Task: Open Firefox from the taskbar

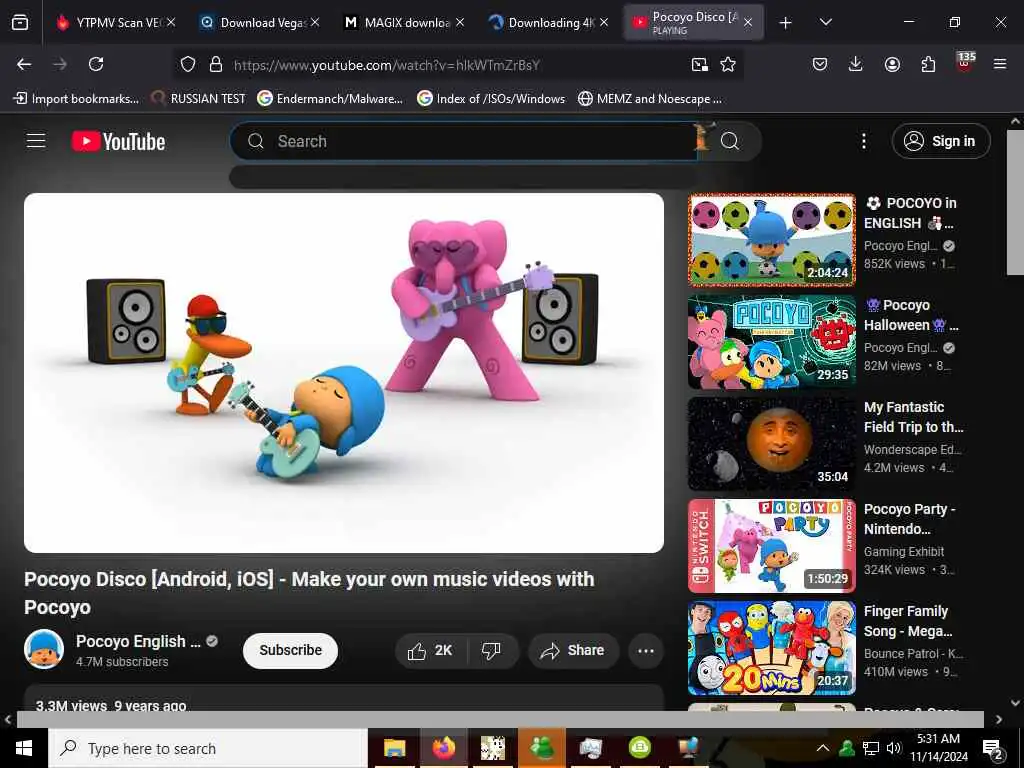Action: [x=443, y=748]
